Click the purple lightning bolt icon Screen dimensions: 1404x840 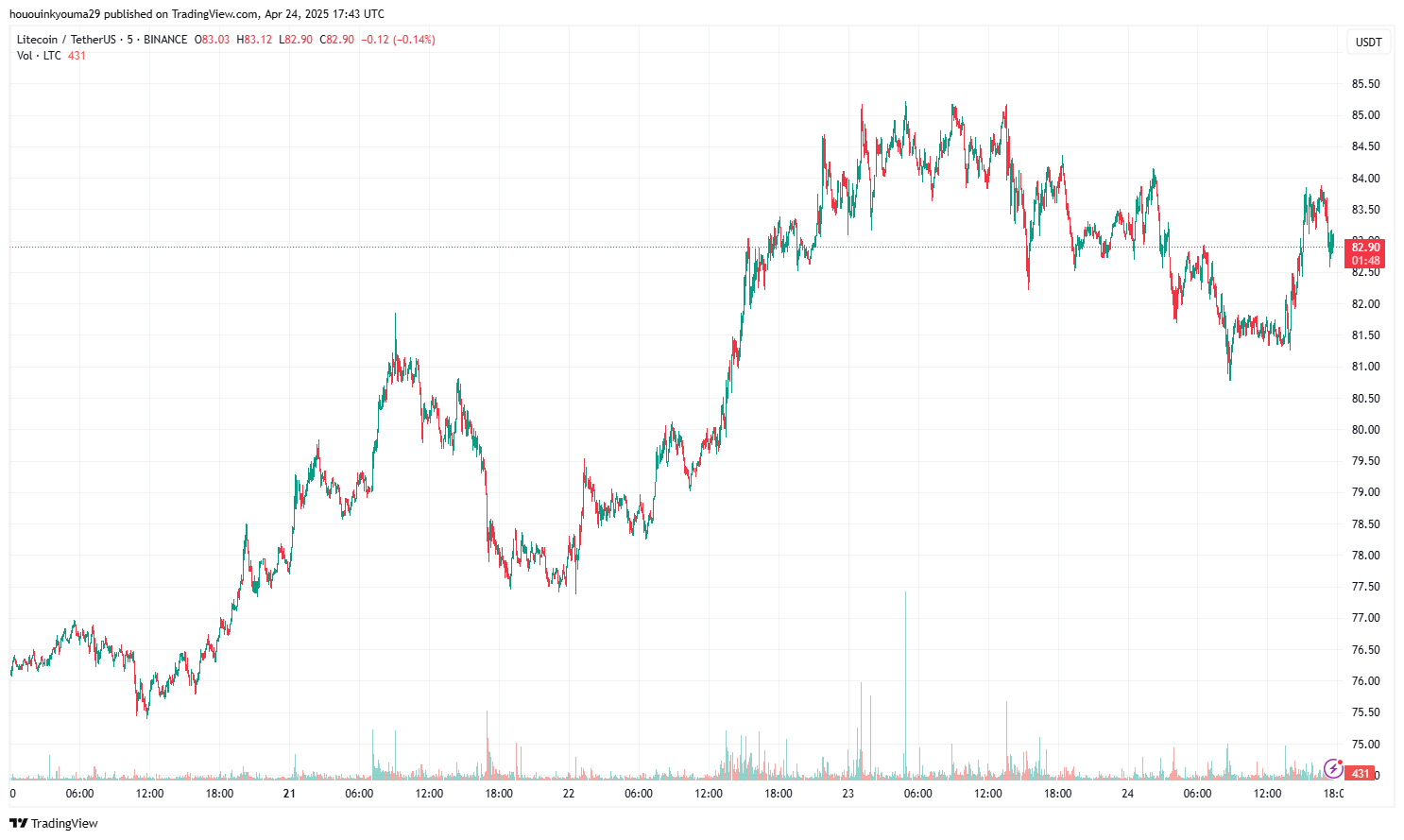click(x=1333, y=768)
